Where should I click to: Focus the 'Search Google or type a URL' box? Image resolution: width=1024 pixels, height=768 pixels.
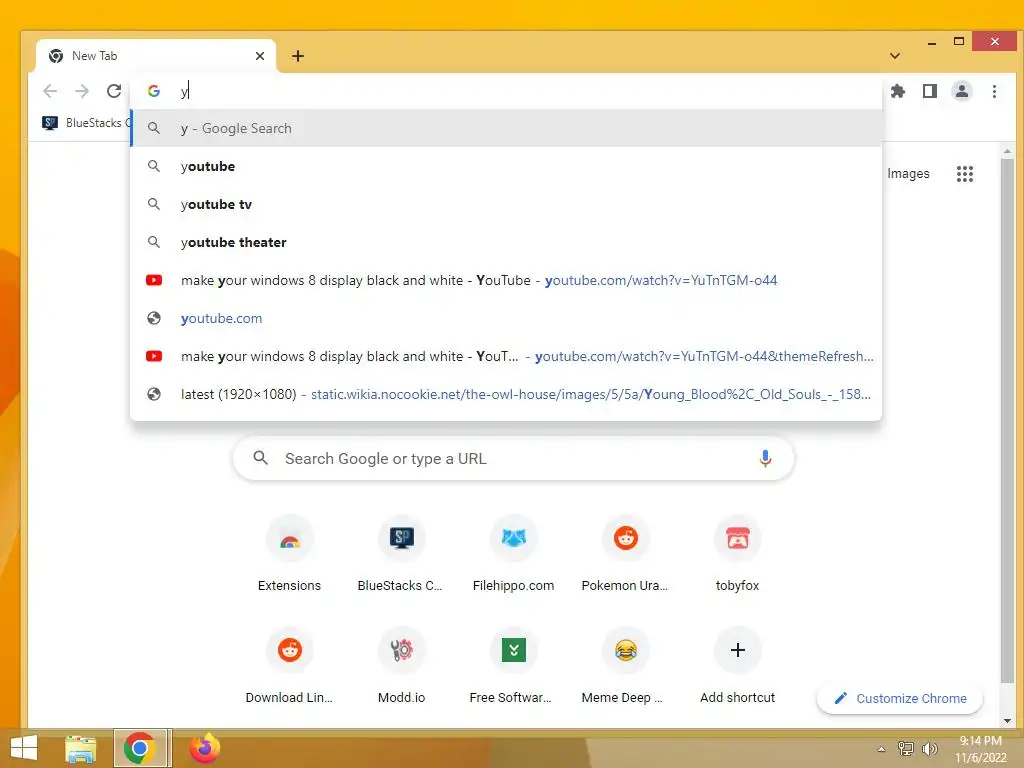(513, 458)
